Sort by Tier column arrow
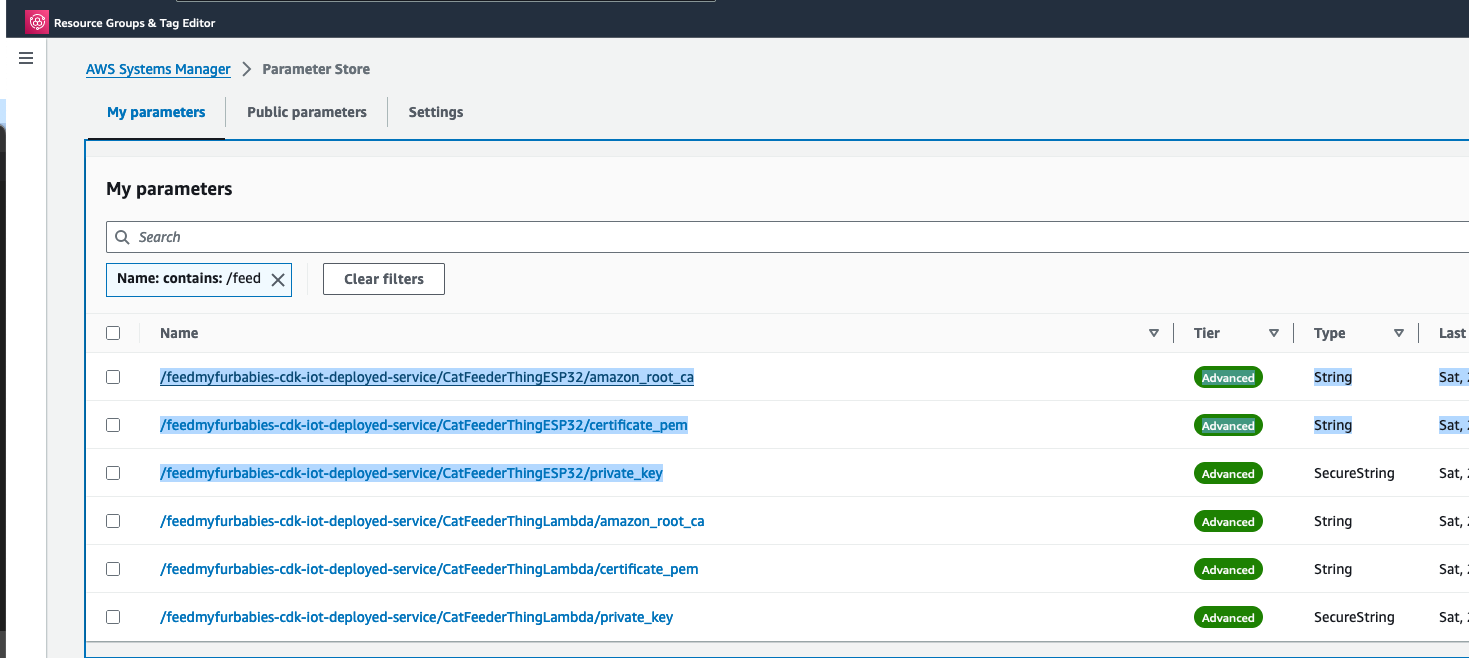 click(x=1274, y=333)
